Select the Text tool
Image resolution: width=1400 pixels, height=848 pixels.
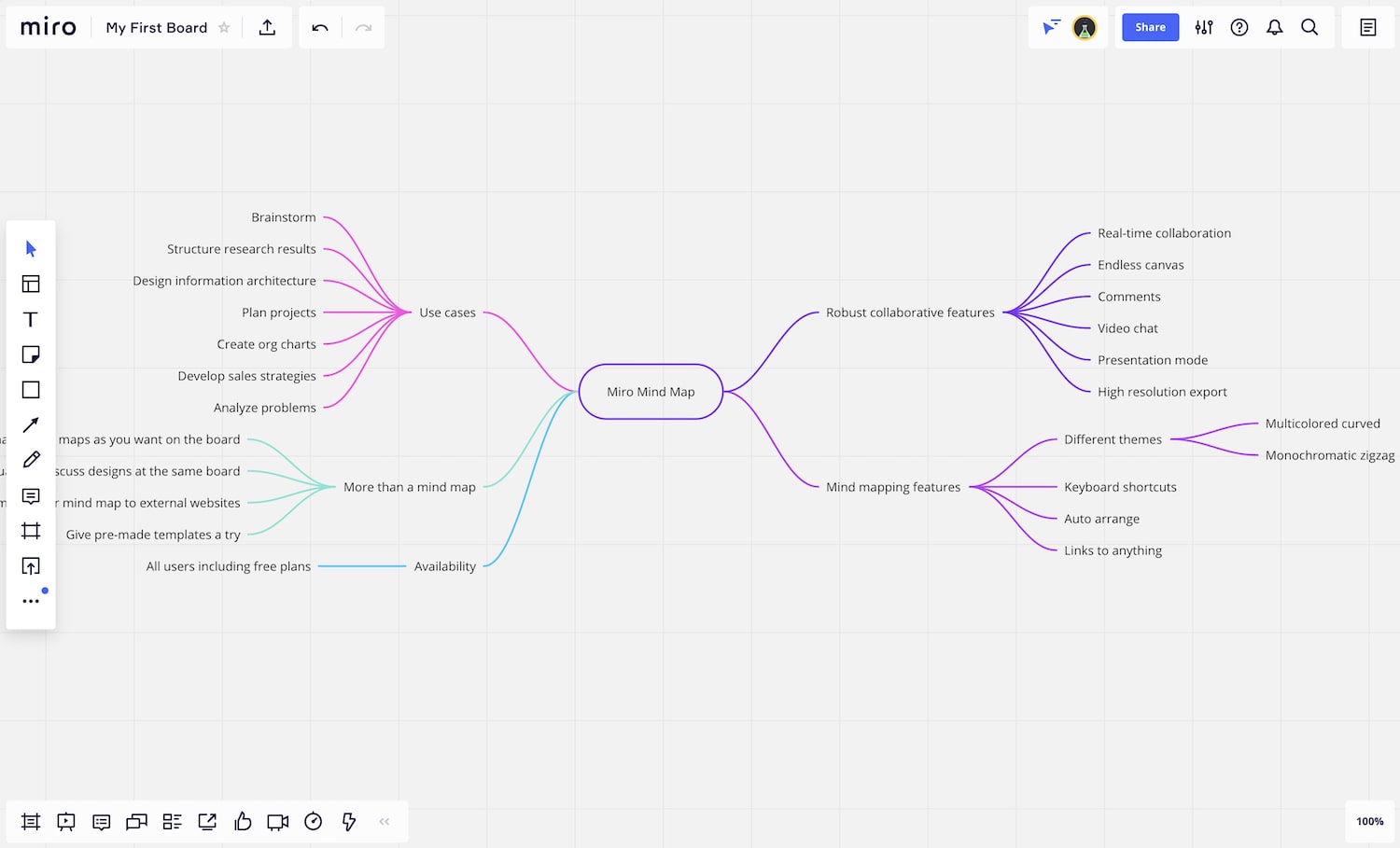coord(31,319)
